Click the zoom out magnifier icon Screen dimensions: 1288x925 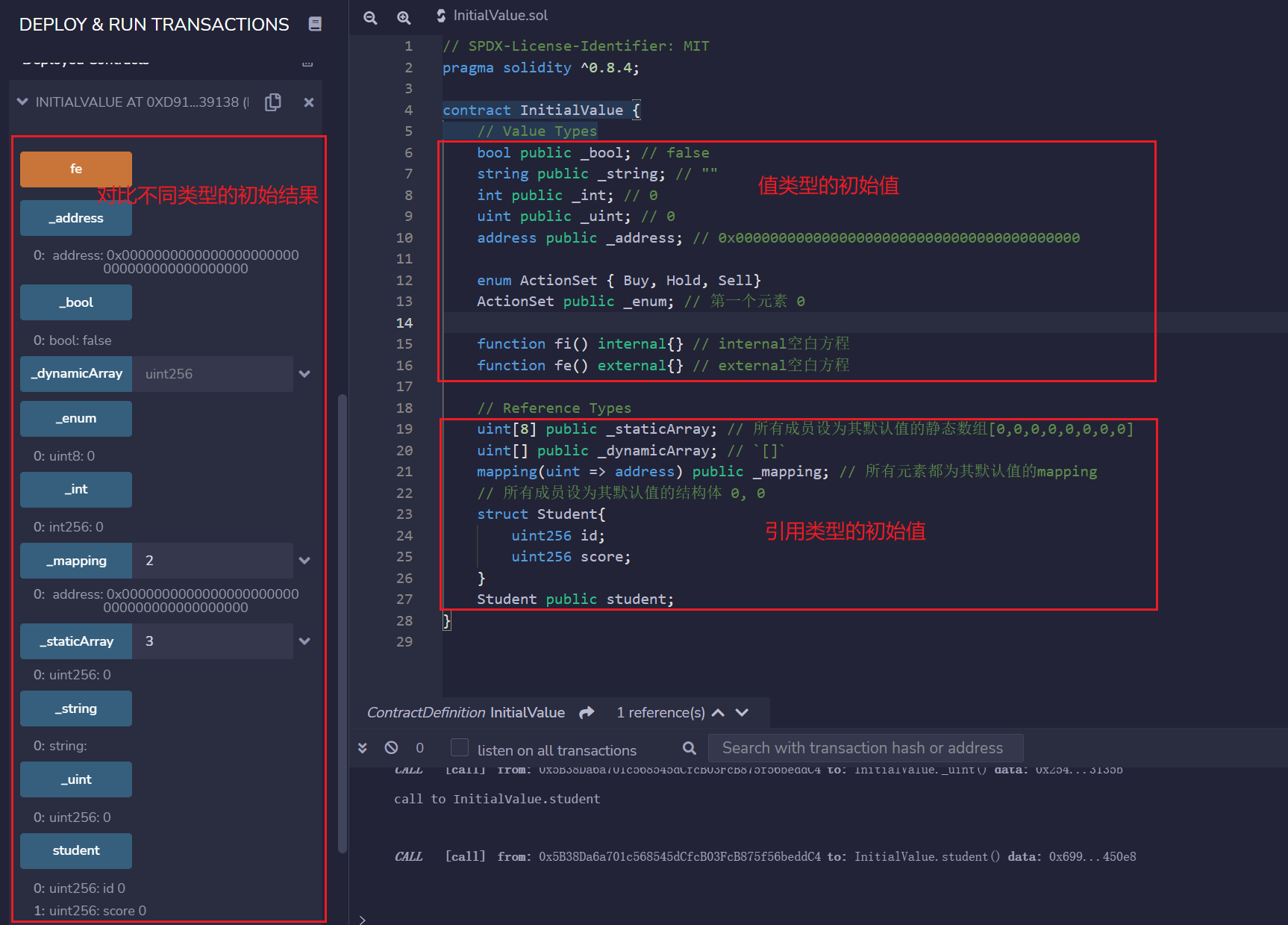(x=370, y=17)
